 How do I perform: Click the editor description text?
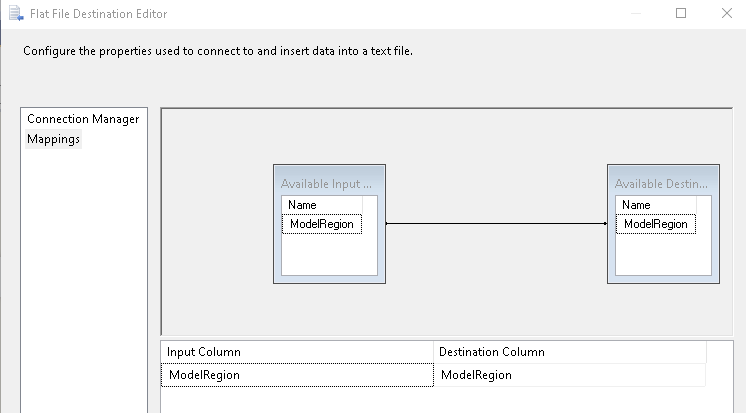(x=218, y=51)
